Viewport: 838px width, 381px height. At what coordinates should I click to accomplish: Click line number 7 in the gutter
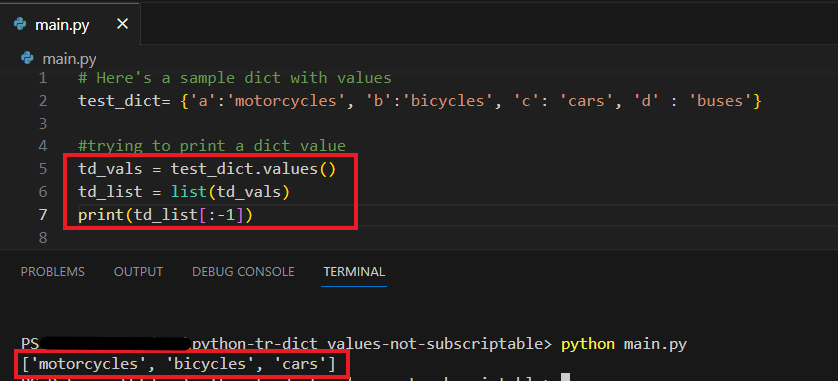pos(43,215)
